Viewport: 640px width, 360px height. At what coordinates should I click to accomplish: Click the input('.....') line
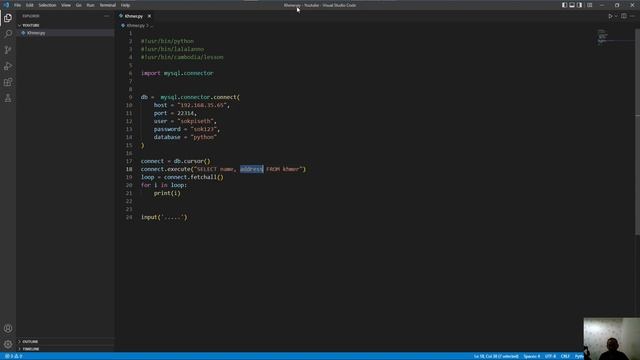click(x=164, y=217)
